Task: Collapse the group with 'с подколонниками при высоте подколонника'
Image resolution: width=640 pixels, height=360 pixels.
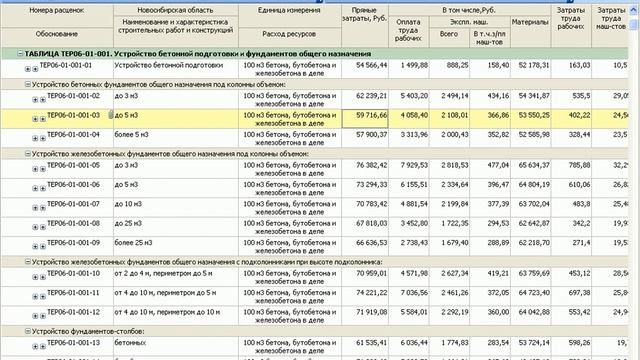Action: (27, 262)
